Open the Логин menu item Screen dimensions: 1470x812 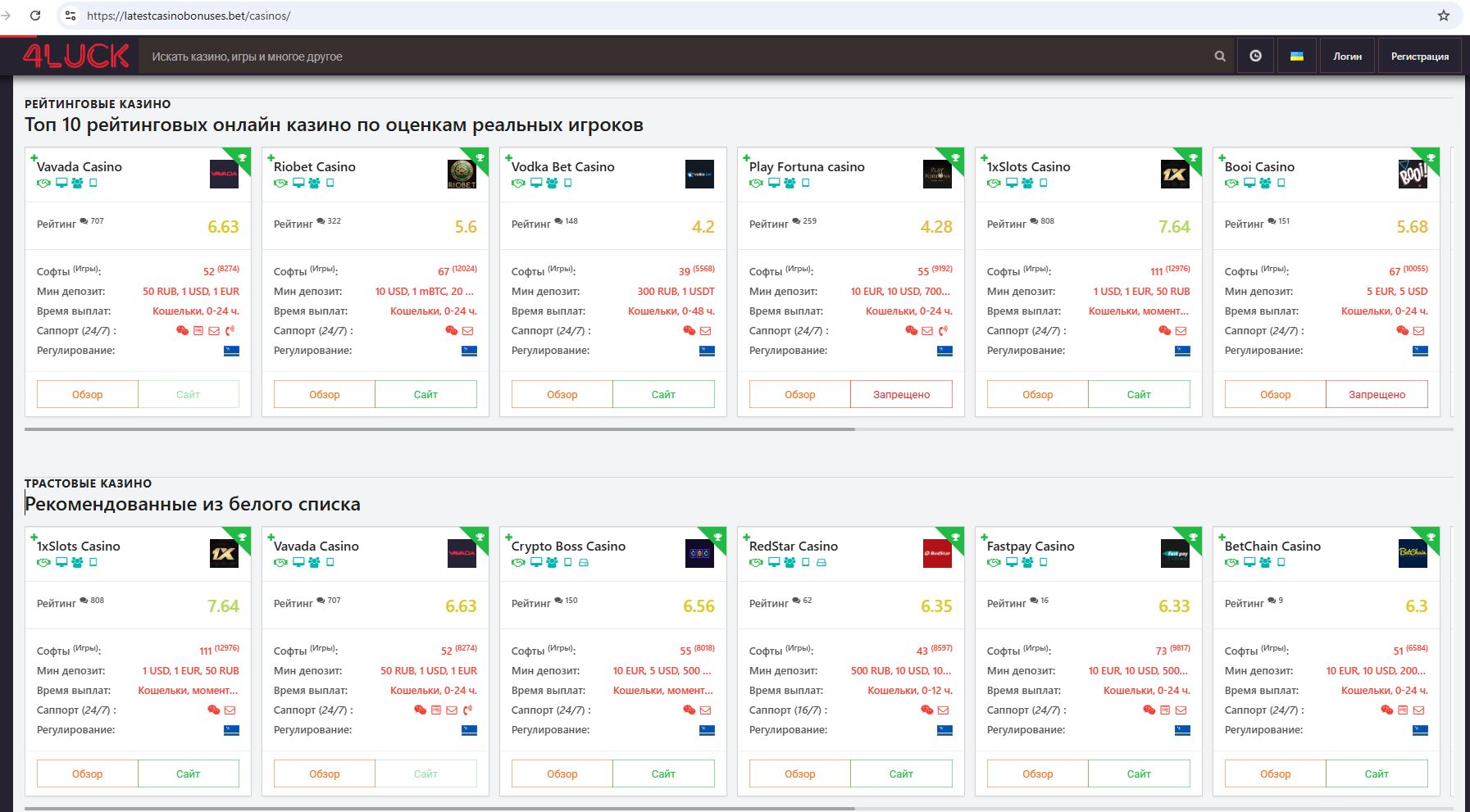pyautogui.click(x=1347, y=57)
